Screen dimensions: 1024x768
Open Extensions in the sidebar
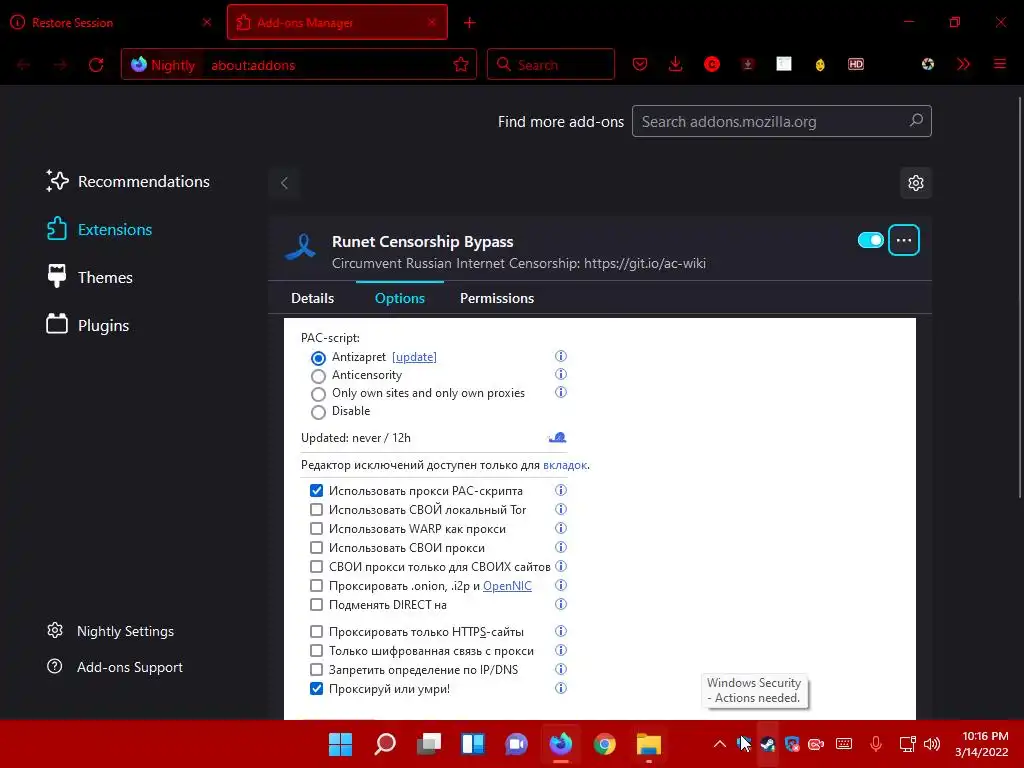pyautogui.click(x=99, y=229)
